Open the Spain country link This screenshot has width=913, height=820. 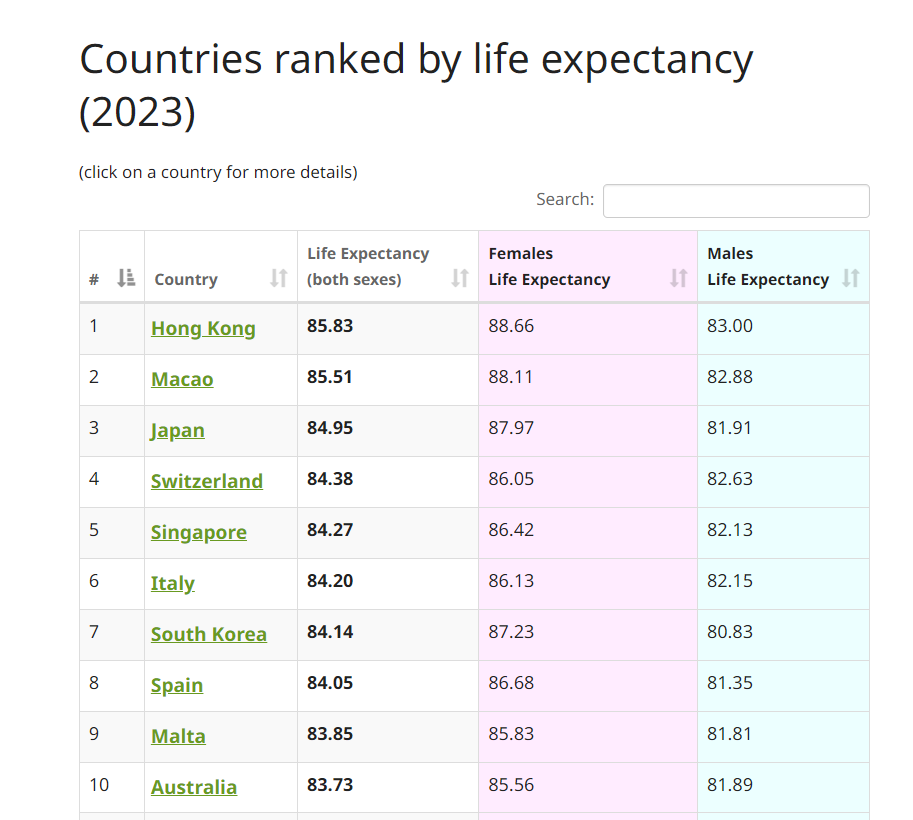[x=177, y=685]
